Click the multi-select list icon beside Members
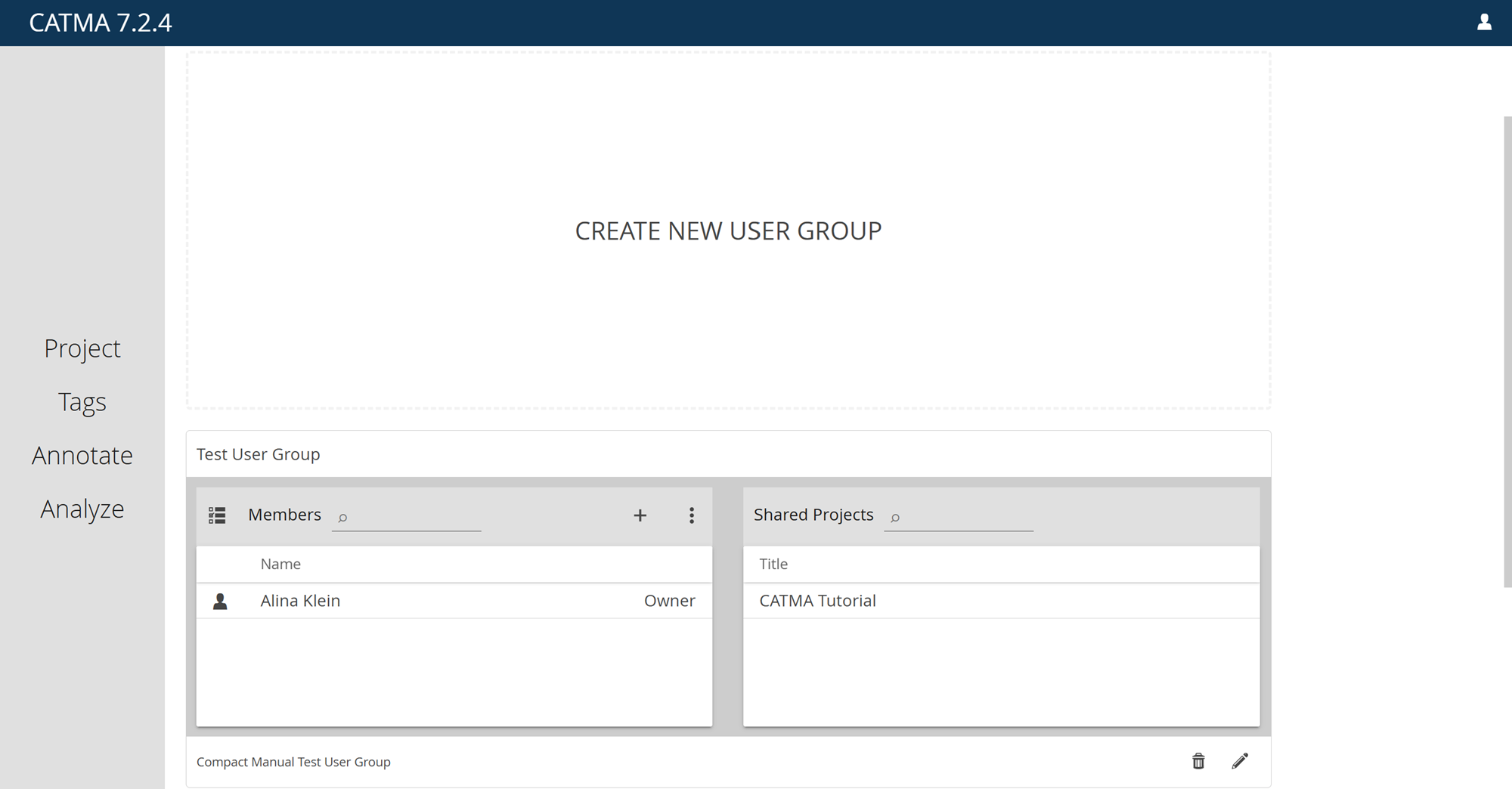The height and width of the screenshot is (789, 1512). [x=217, y=515]
